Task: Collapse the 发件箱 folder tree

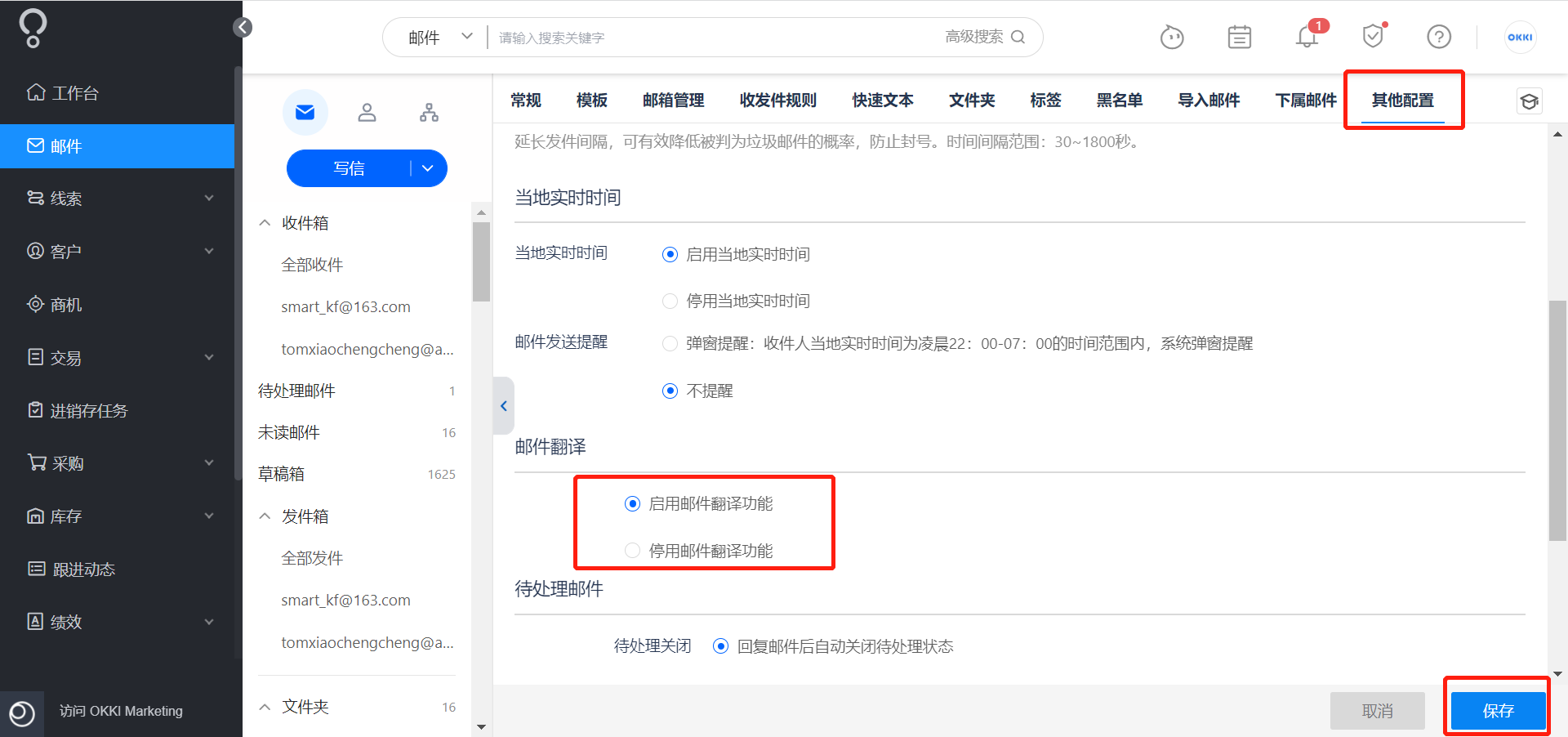Action: [265, 516]
